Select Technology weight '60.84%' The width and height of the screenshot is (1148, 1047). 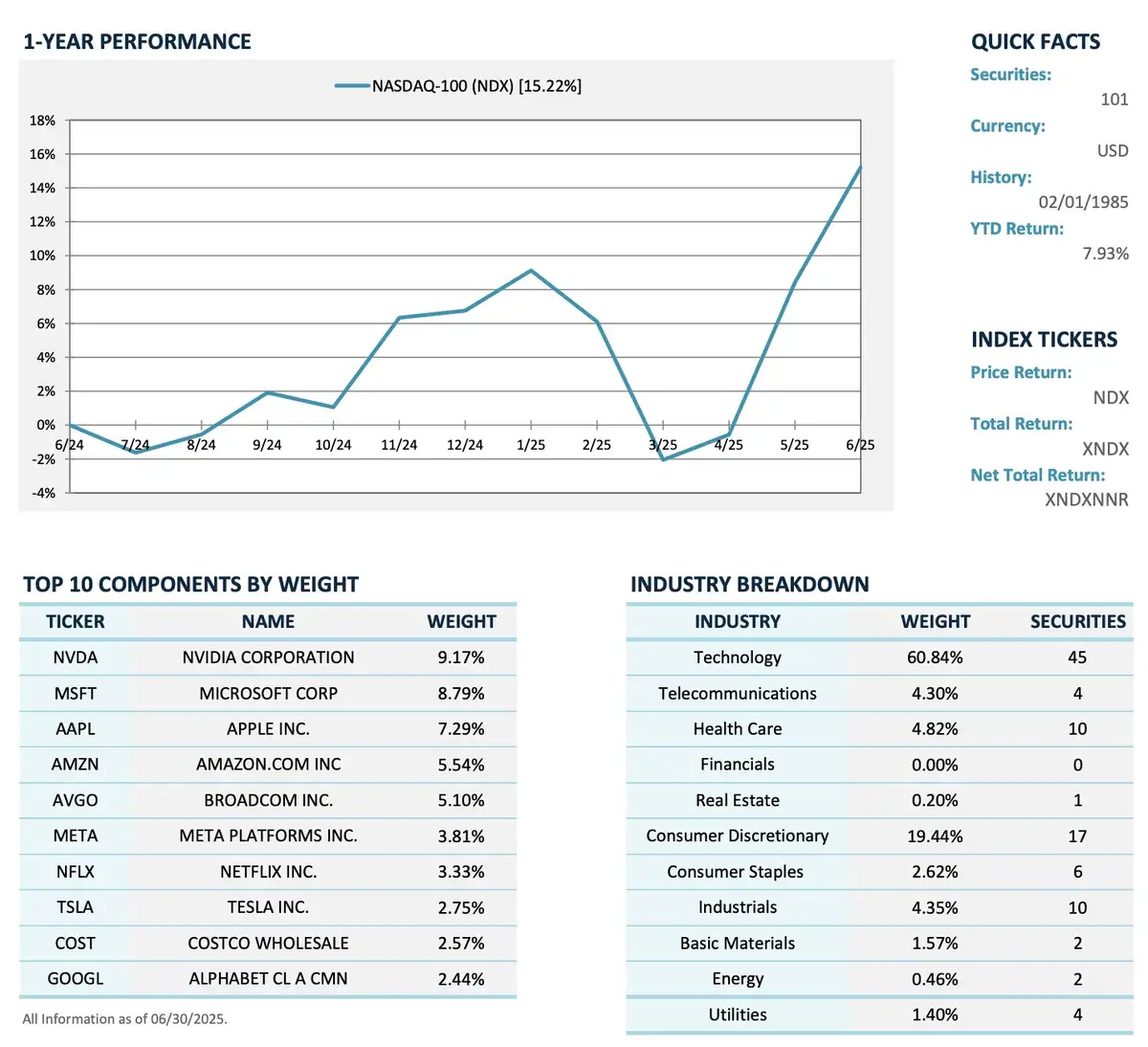935,658
